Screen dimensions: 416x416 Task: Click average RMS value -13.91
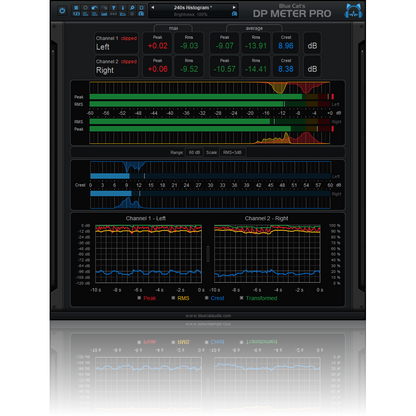256,46
